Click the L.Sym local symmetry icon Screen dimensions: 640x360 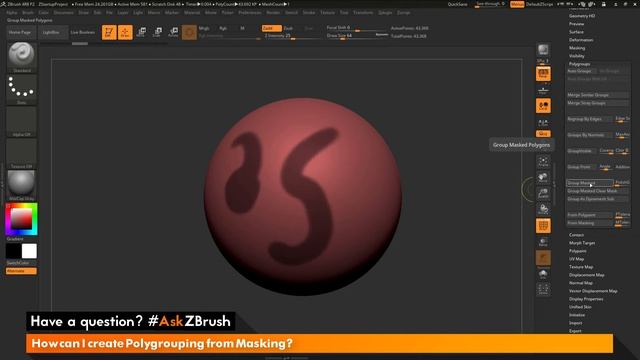point(543,122)
